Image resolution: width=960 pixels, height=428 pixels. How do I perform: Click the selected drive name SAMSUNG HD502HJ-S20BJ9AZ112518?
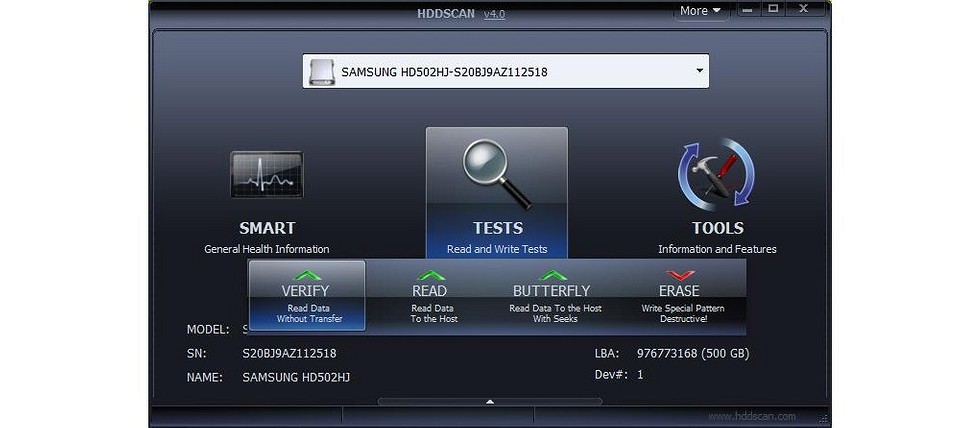tap(444, 72)
